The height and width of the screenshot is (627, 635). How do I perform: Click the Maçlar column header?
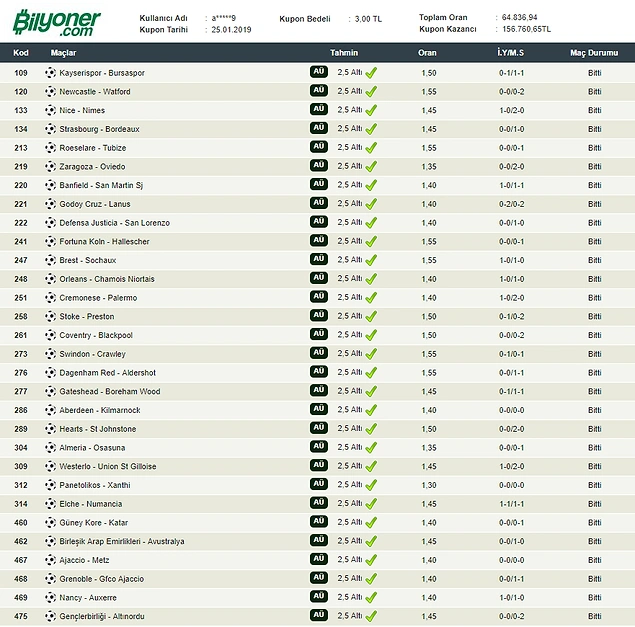pos(63,53)
